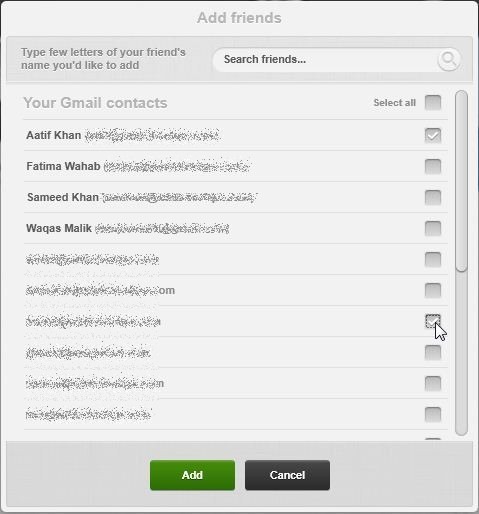Check the checkbox for contact ending in 'om'
Image resolution: width=479 pixels, height=514 pixels.
pos(433,290)
